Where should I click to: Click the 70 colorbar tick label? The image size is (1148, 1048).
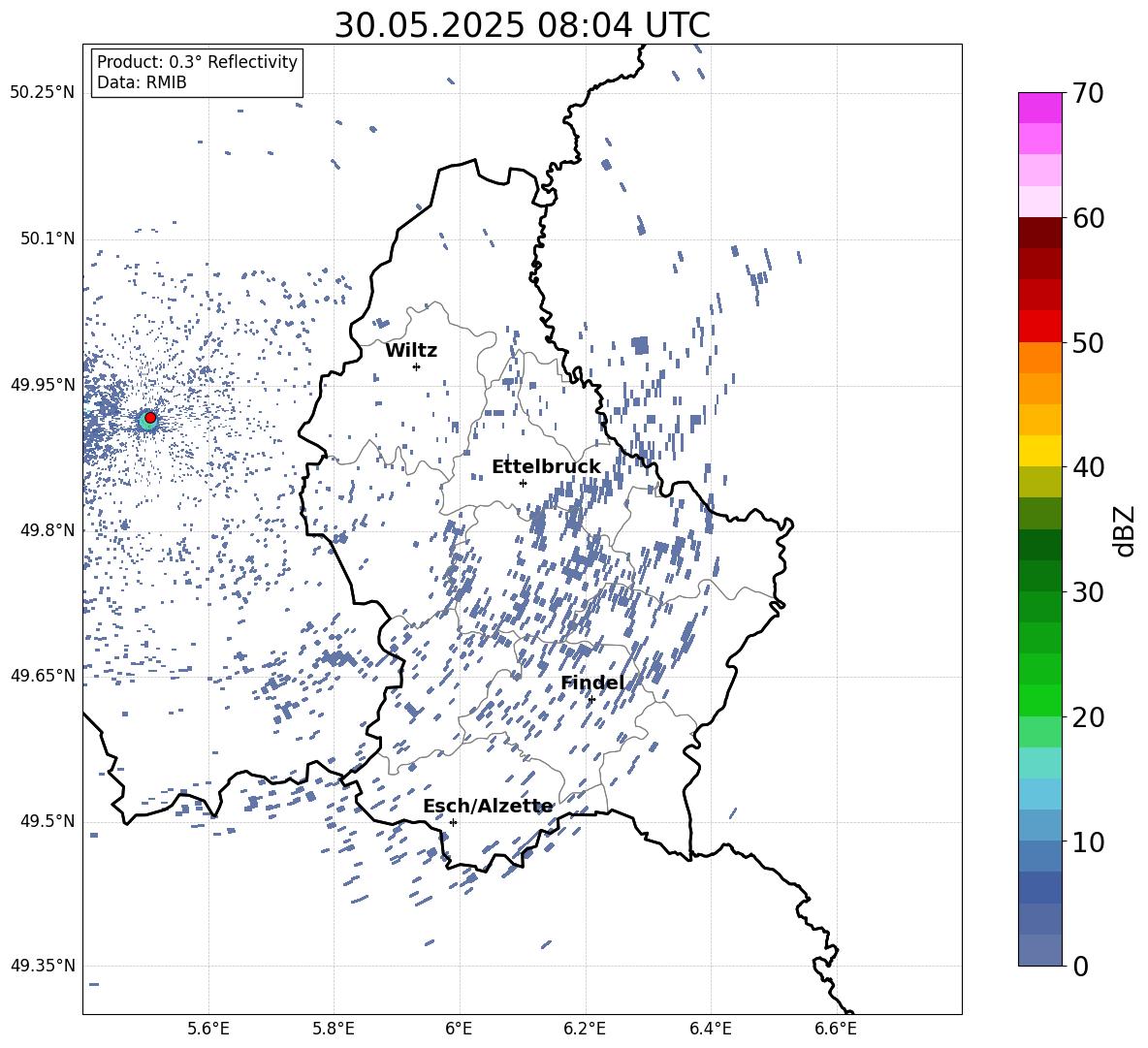1088,93
